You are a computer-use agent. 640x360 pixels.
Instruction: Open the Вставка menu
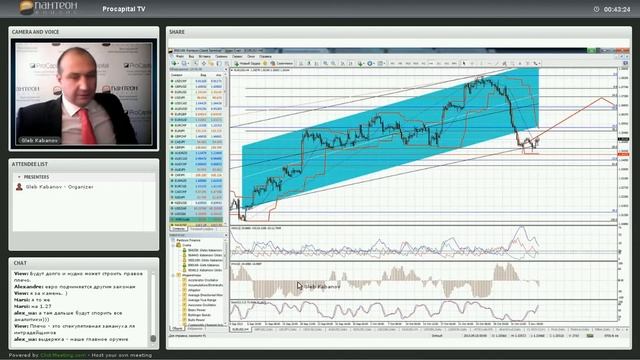coord(205,56)
